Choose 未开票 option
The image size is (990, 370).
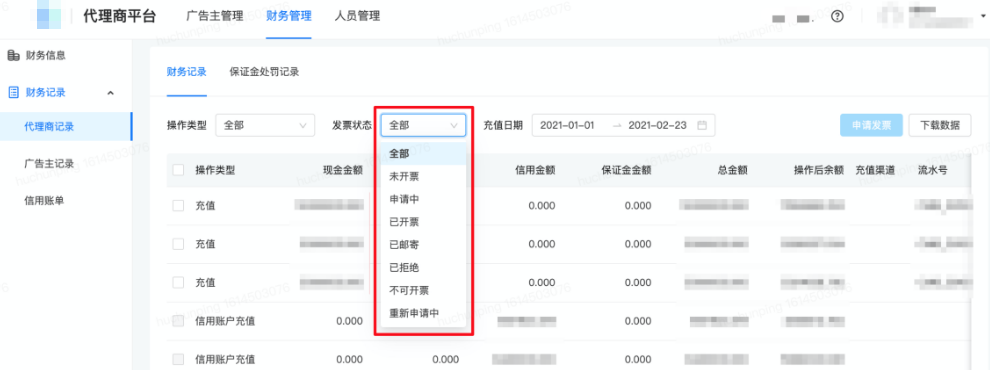423,176
